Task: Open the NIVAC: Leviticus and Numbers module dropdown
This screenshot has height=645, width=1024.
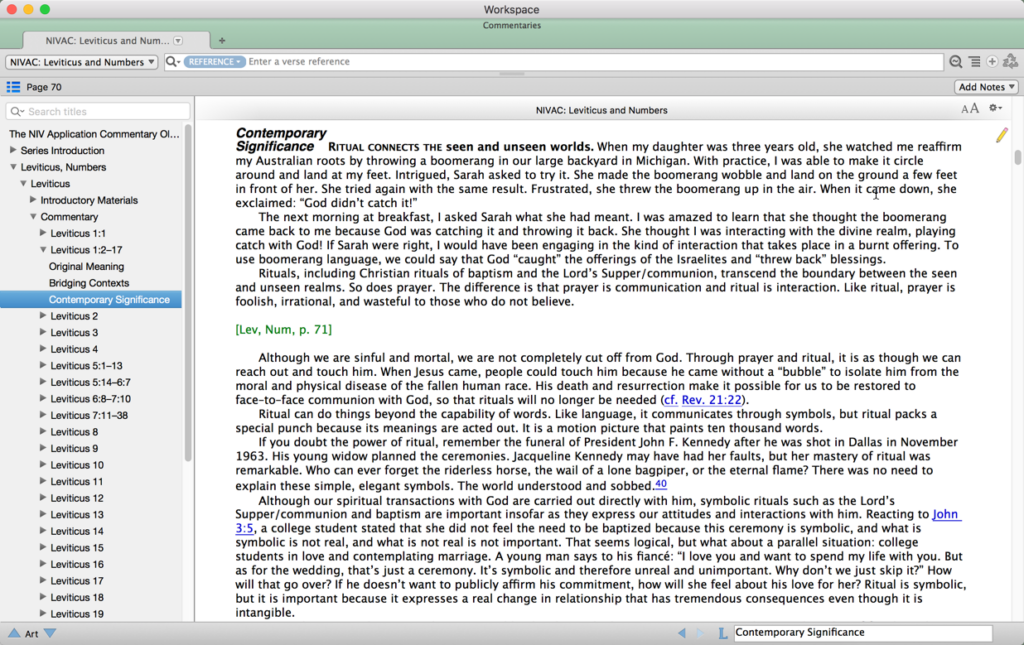Action: [x=80, y=61]
